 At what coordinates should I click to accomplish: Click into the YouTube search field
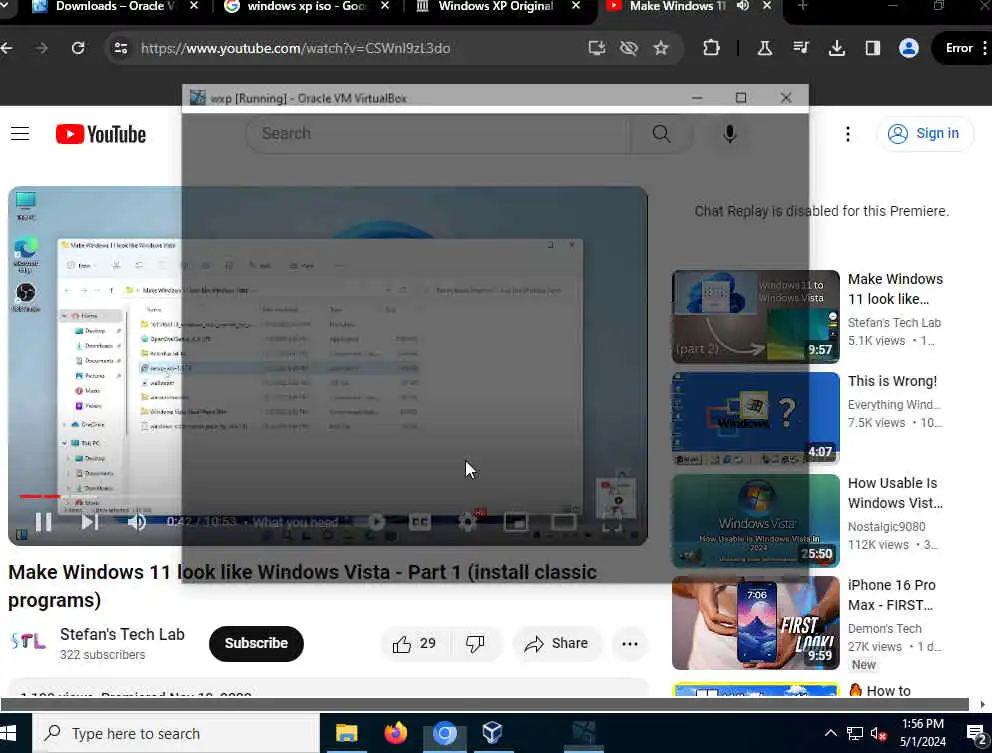point(438,134)
